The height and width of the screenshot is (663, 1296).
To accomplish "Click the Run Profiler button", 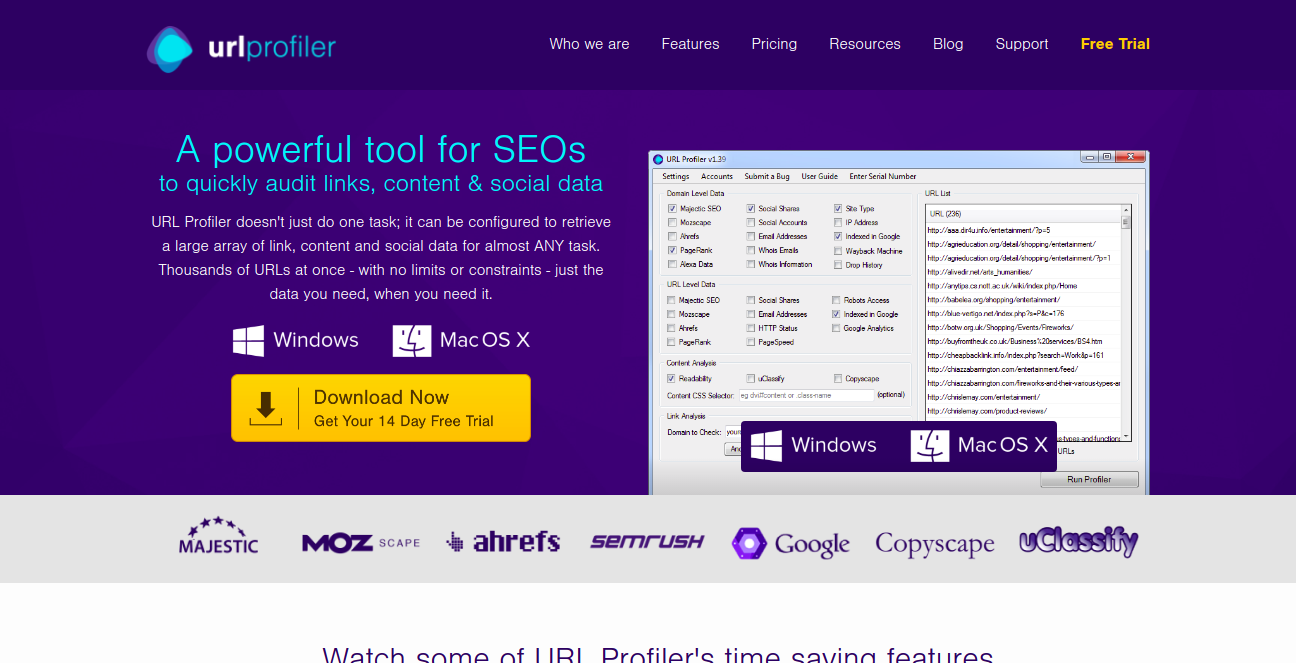I will click(x=1089, y=479).
